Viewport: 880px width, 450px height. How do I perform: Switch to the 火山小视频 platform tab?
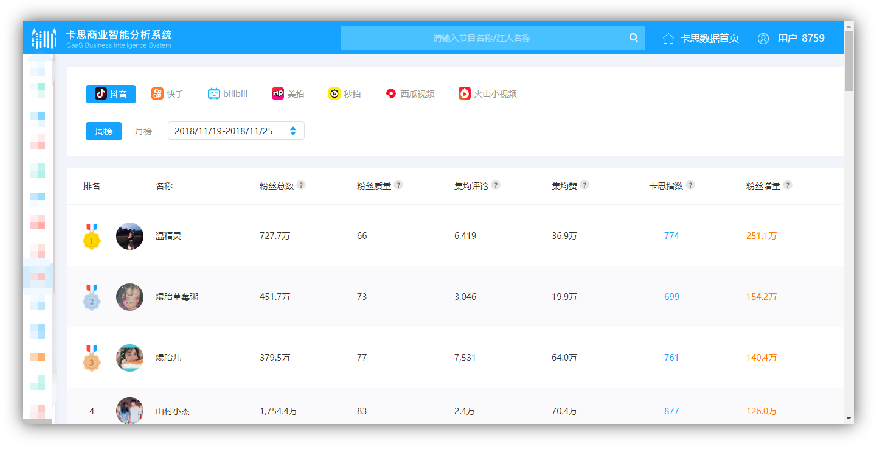pyautogui.click(x=487, y=94)
